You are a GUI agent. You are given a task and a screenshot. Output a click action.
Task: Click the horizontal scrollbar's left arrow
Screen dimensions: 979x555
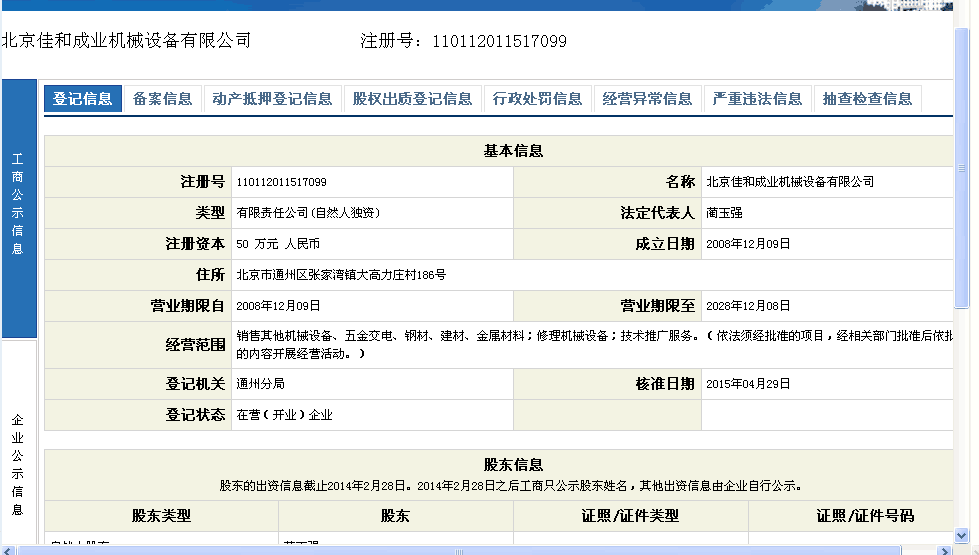[x=7, y=549]
